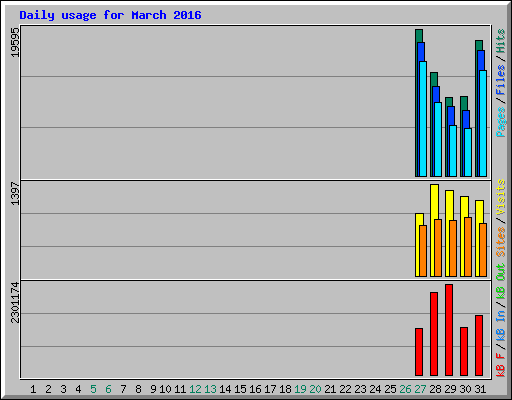Click day label 15 on x-axis
The width and height of the screenshot is (512, 400).
coord(240,389)
